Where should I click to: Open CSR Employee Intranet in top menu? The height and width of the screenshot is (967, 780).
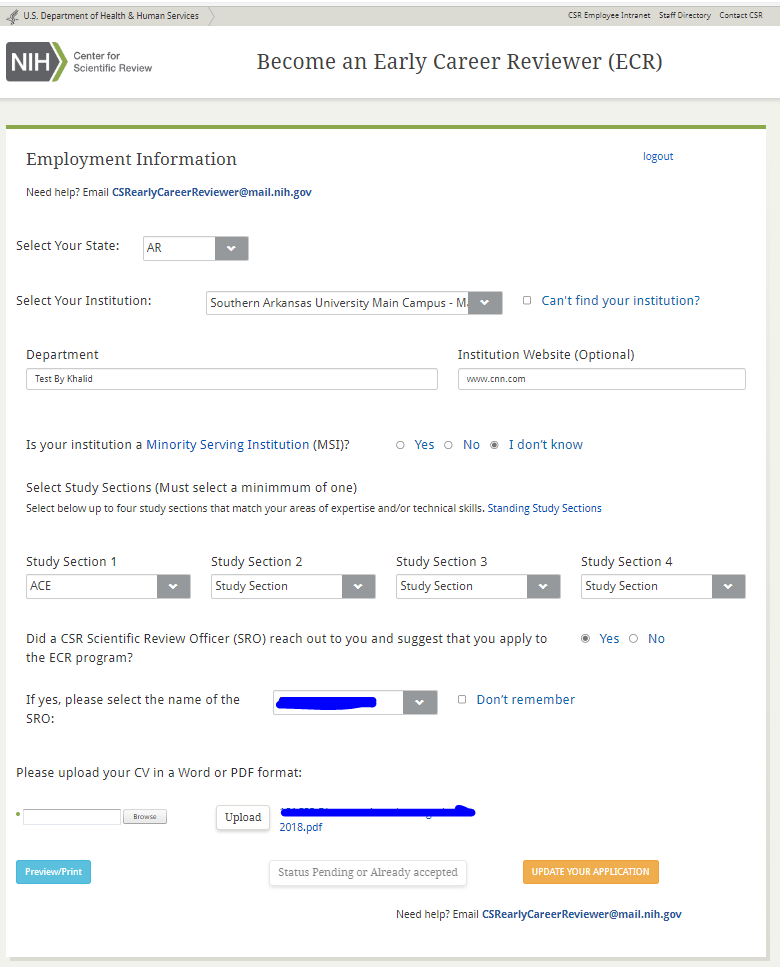pyautogui.click(x=608, y=16)
